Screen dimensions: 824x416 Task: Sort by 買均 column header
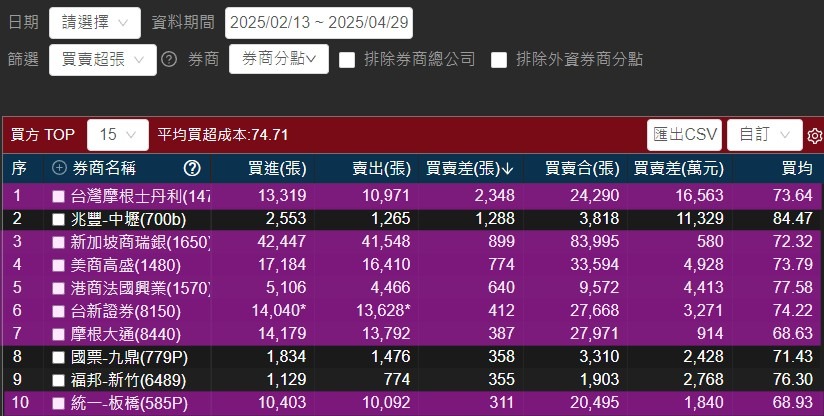coord(797,169)
